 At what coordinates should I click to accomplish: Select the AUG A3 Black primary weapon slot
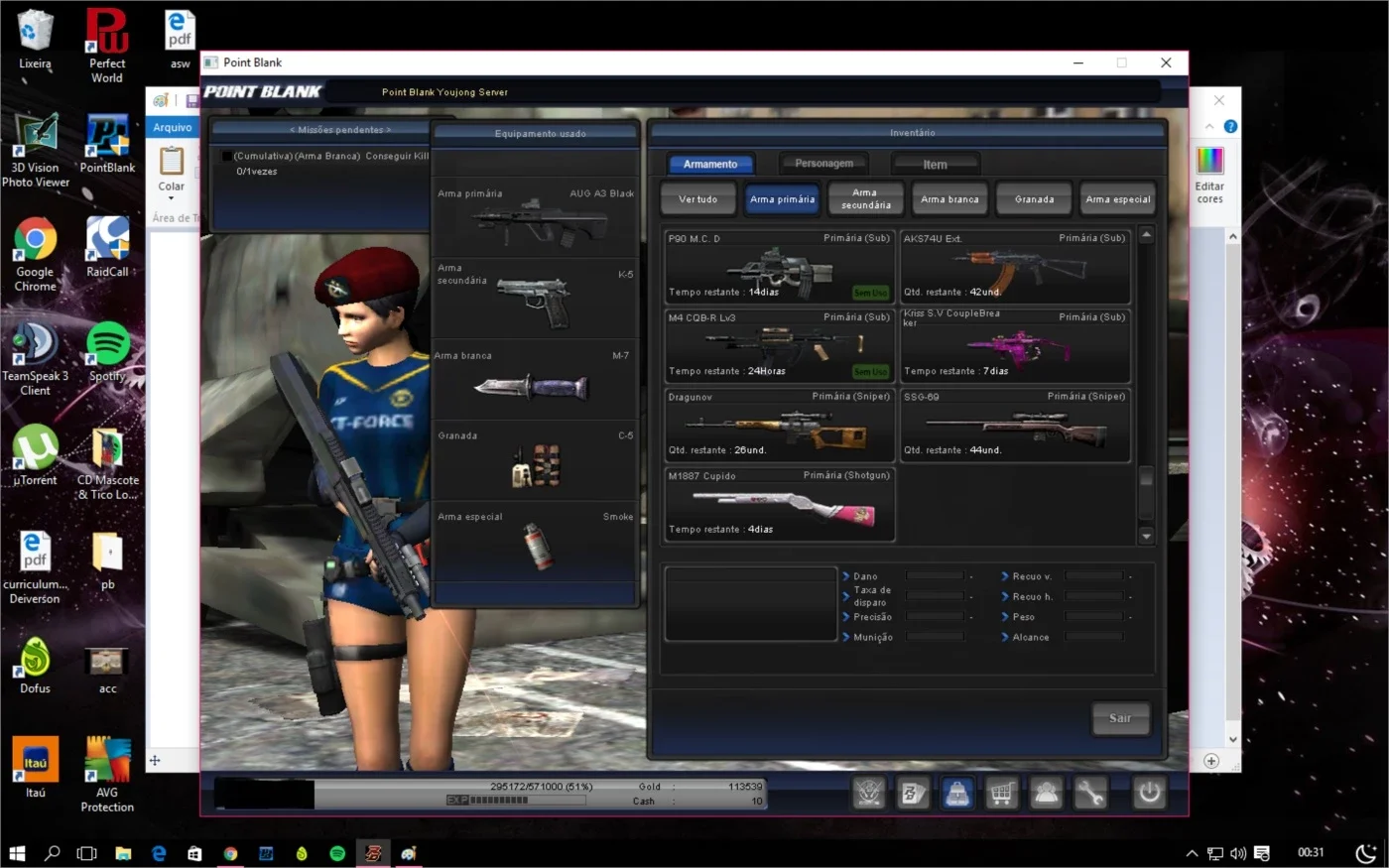point(536,219)
